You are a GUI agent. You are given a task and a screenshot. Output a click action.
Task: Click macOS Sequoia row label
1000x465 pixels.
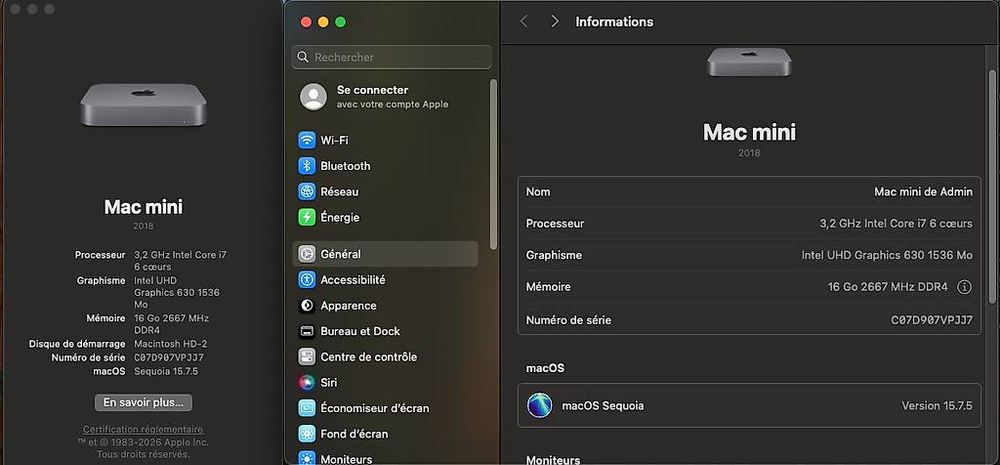[x=602, y=406]
